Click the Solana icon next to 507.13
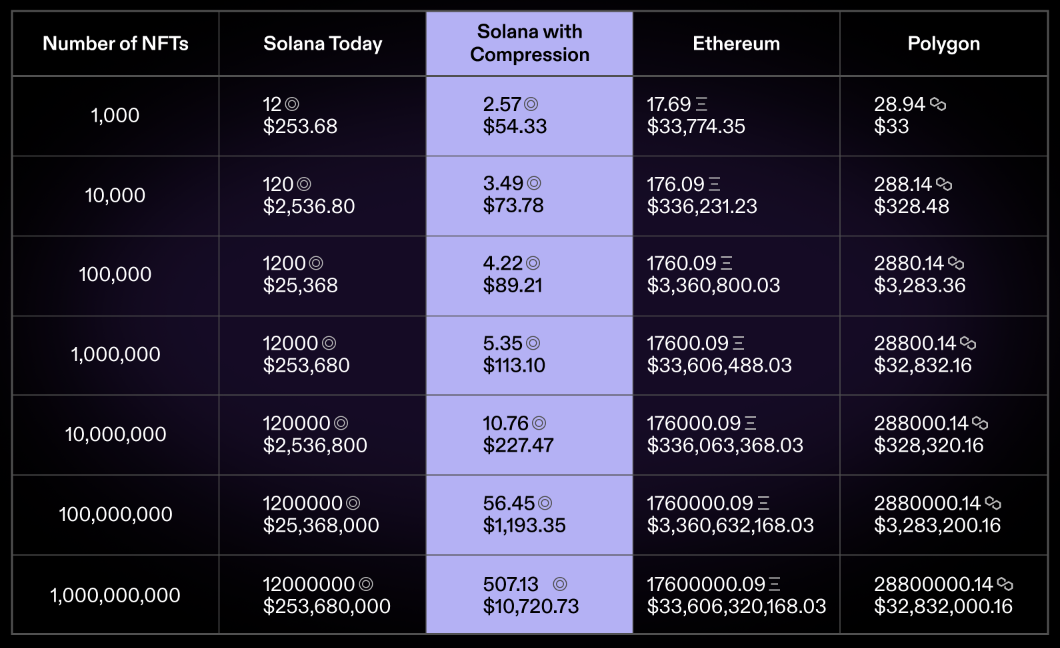Viewport: 1060px width, 648px height. 560,584
